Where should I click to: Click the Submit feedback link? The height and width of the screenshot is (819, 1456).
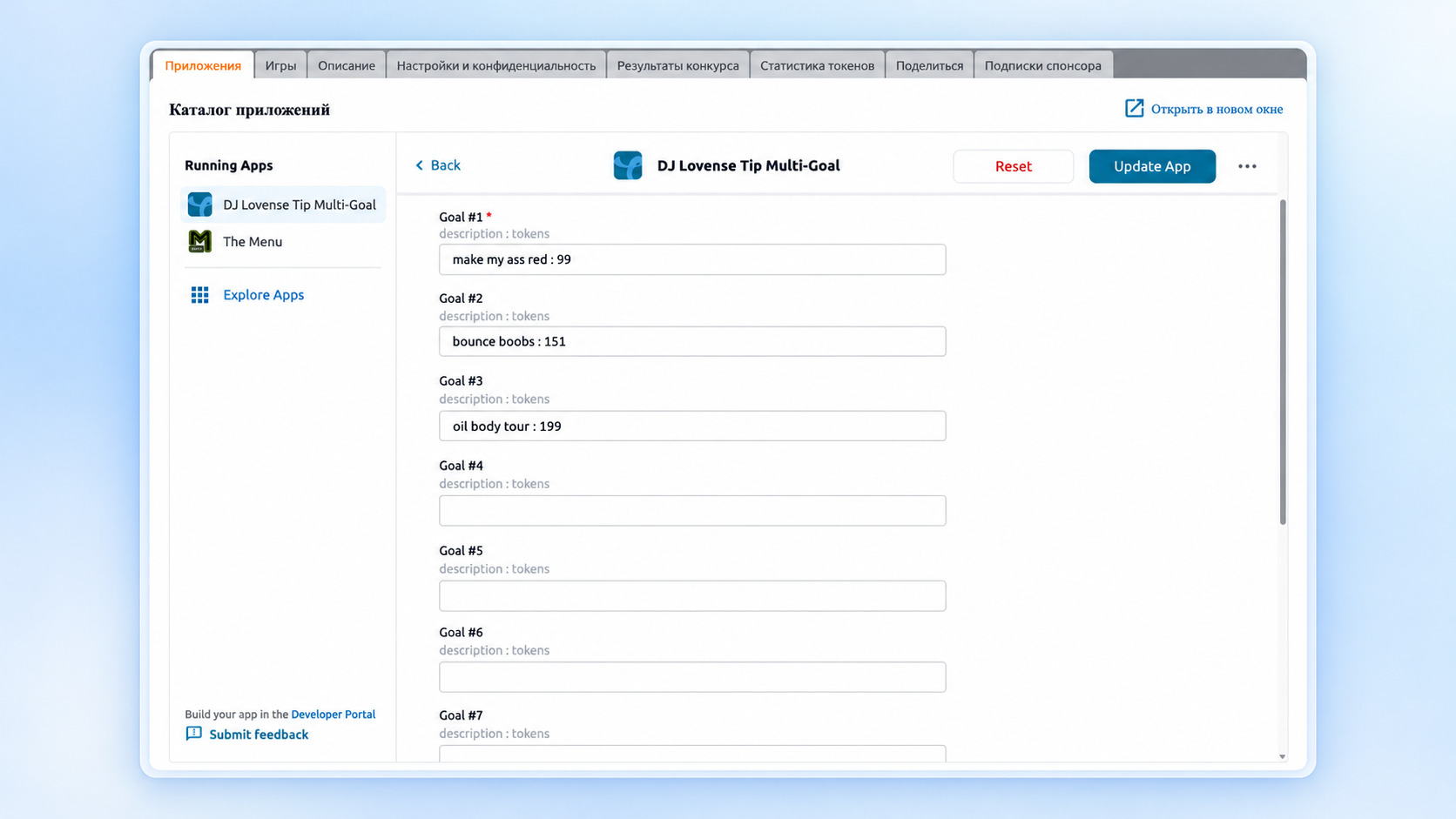coord(259,735)
